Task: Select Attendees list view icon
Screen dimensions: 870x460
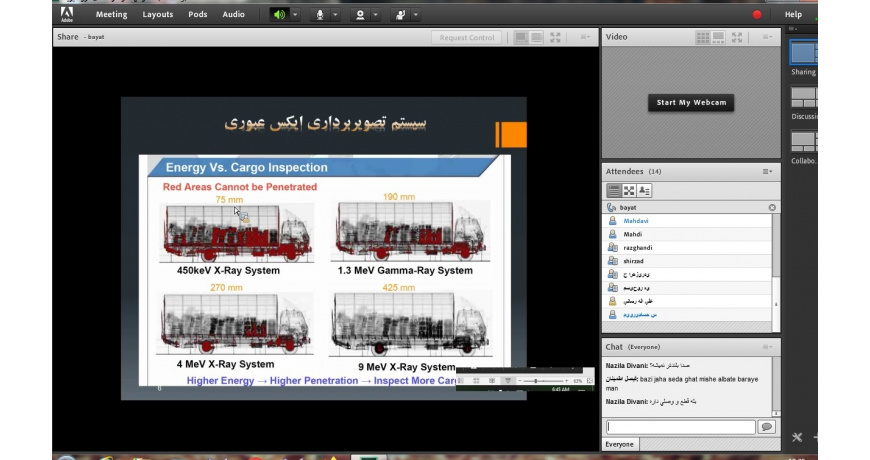Action: coord(614,191)
